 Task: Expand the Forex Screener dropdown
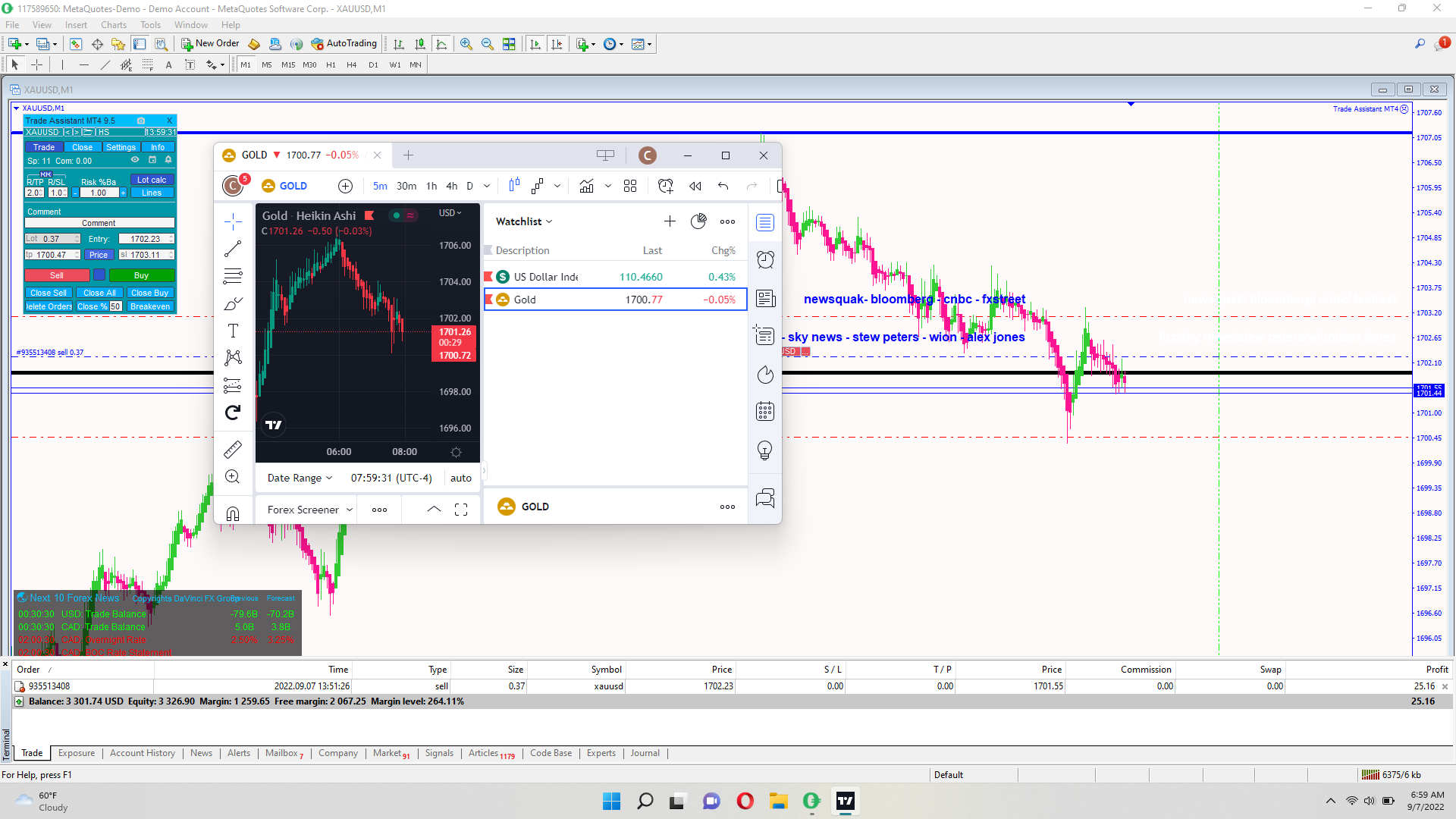pyautogui.click(x=309, y=510)
